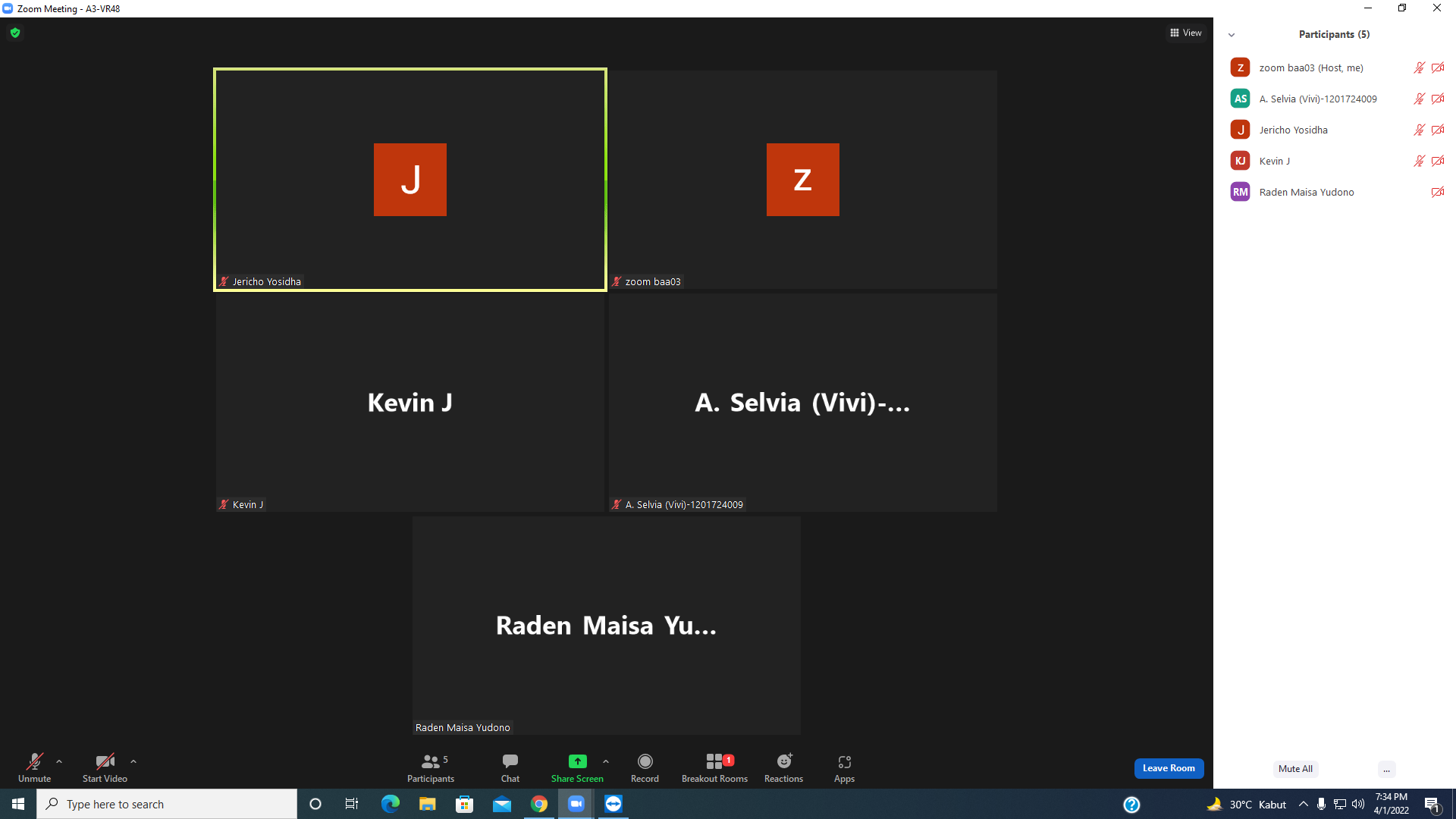Image resolution: width=1456 pixels, height=819 pixels.
Task: Open the Apps panel
Action: [844, 767]
